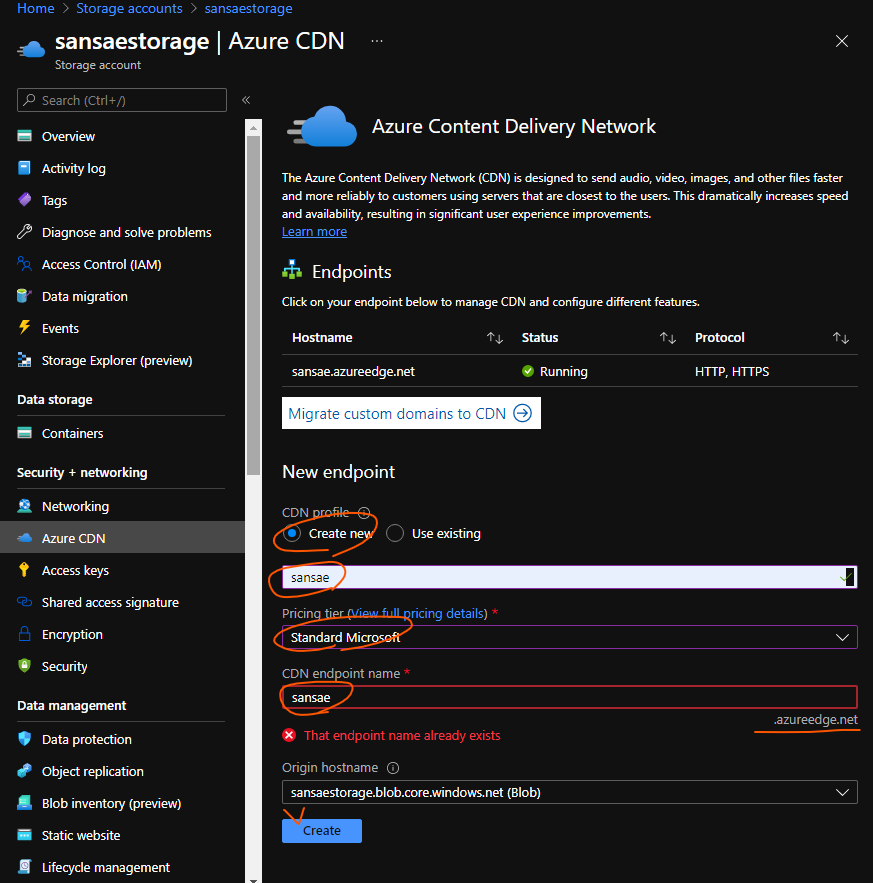Click the CDN profile info icon
Screen dimensions: 873x883
point(364,513)
